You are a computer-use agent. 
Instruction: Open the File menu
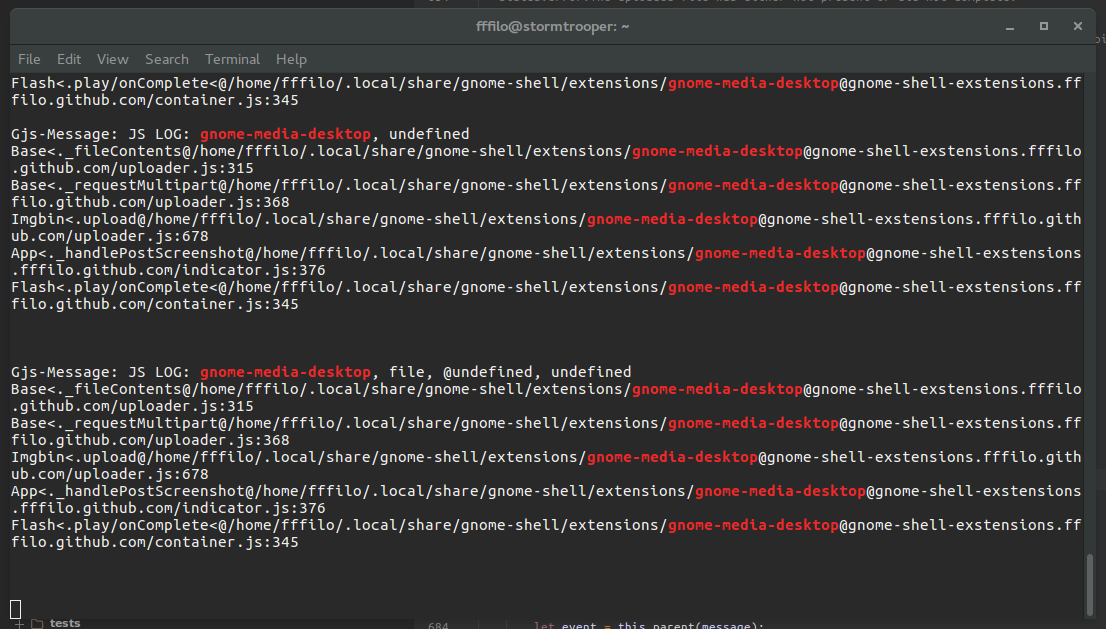[x=29, y=59]
